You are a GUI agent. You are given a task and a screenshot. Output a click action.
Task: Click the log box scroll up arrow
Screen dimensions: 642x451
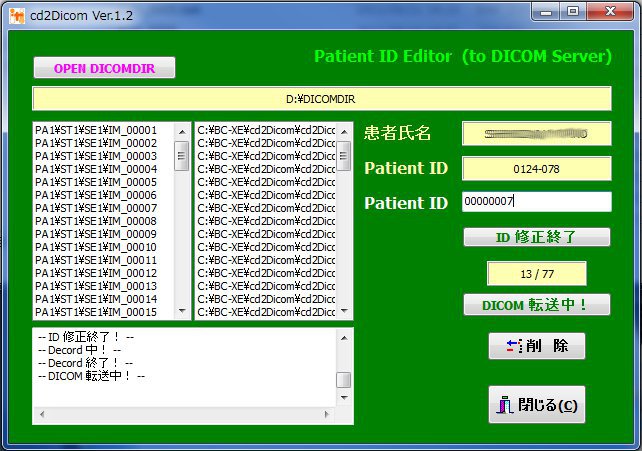(344, 338)
